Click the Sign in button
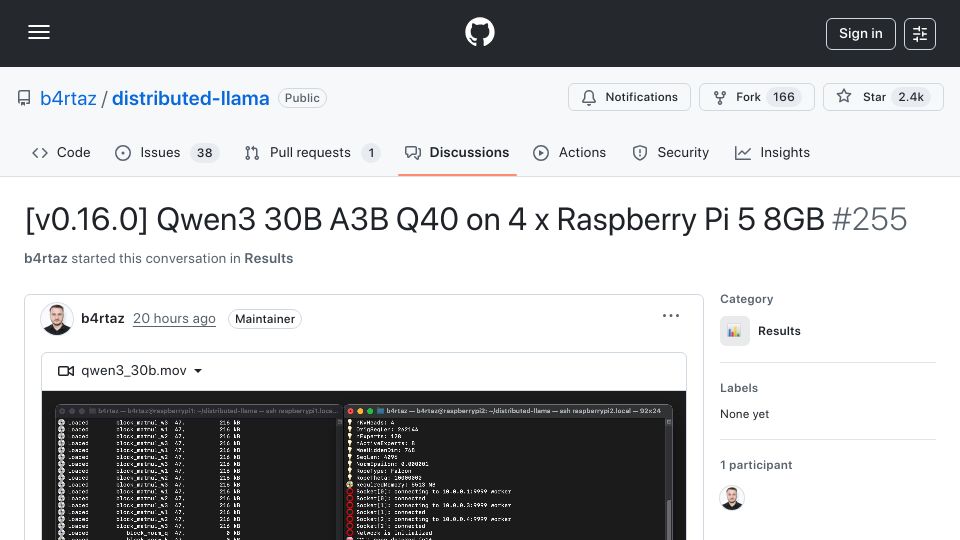 tap(860, 34)
